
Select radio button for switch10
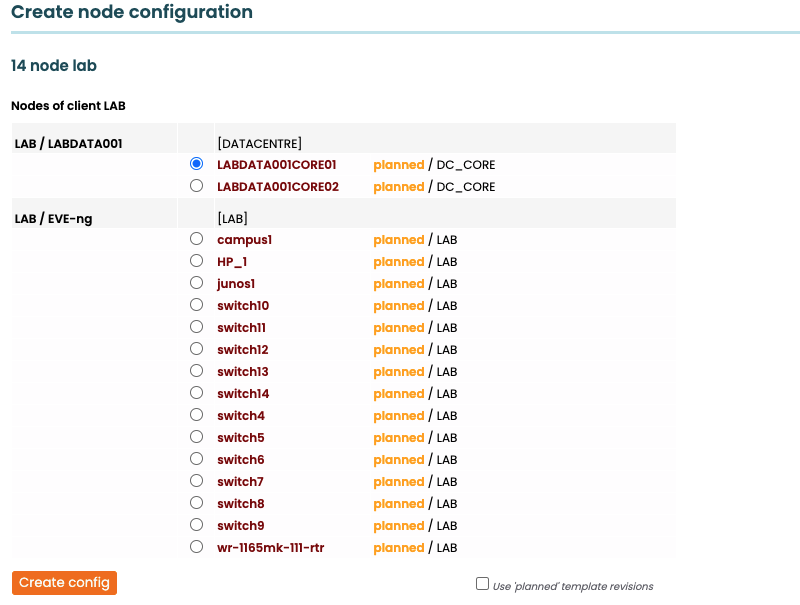click(196, 306)
